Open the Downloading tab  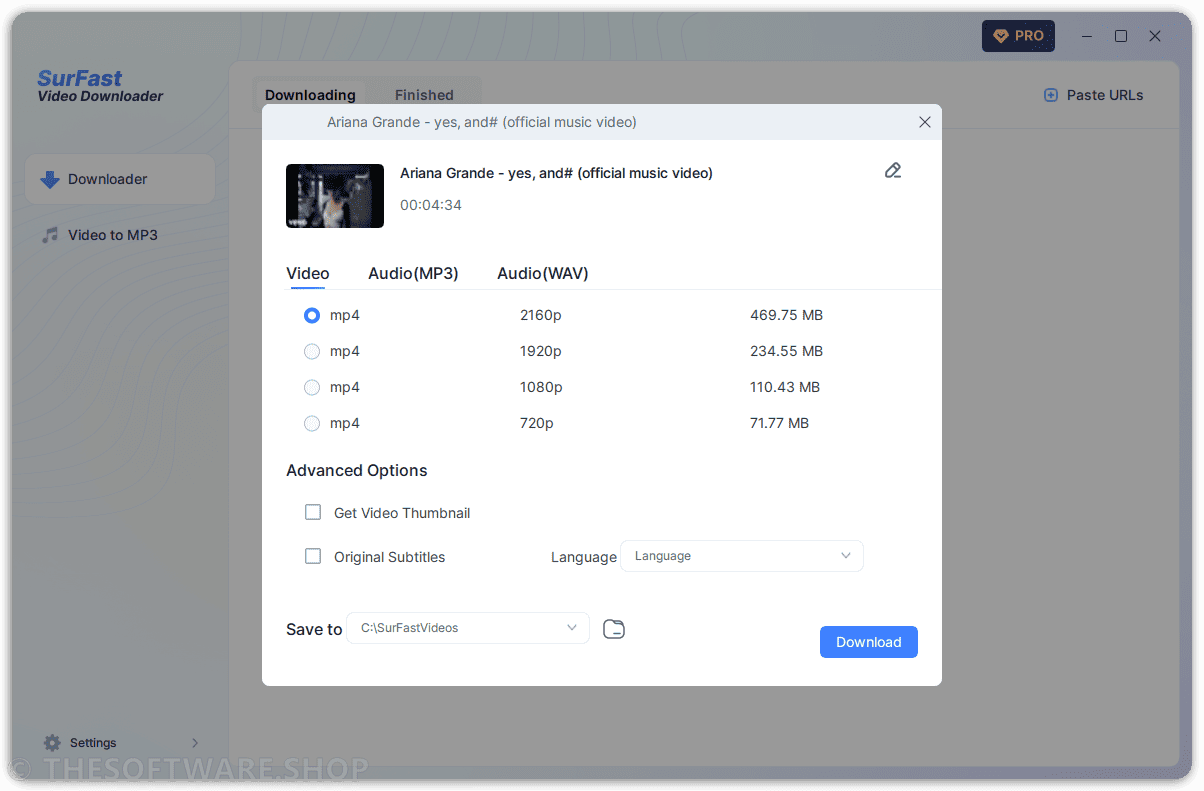click(310, 95)
